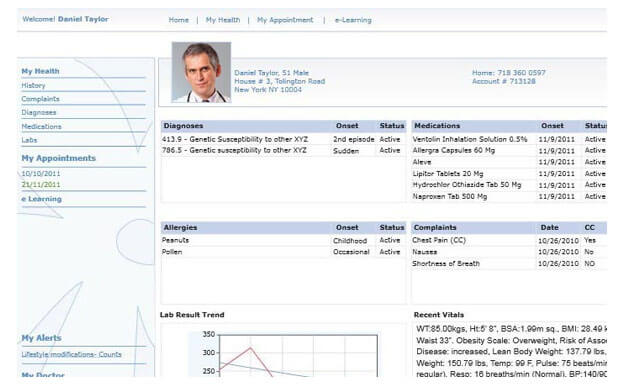Click the Status column header in Diagnoses

pyautogui.click(x=392, y=126)
